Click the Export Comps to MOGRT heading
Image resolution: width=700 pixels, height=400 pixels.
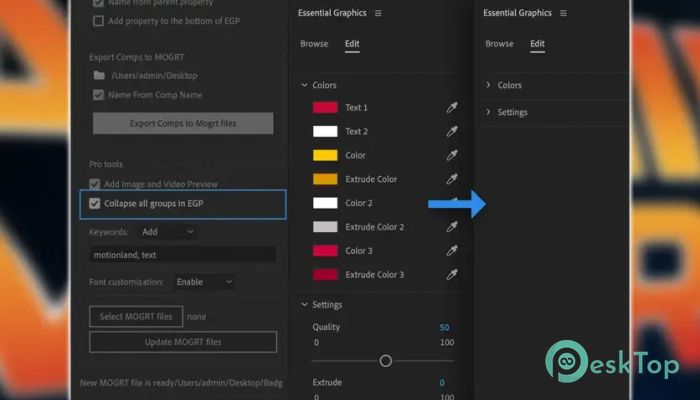(136, 57)
